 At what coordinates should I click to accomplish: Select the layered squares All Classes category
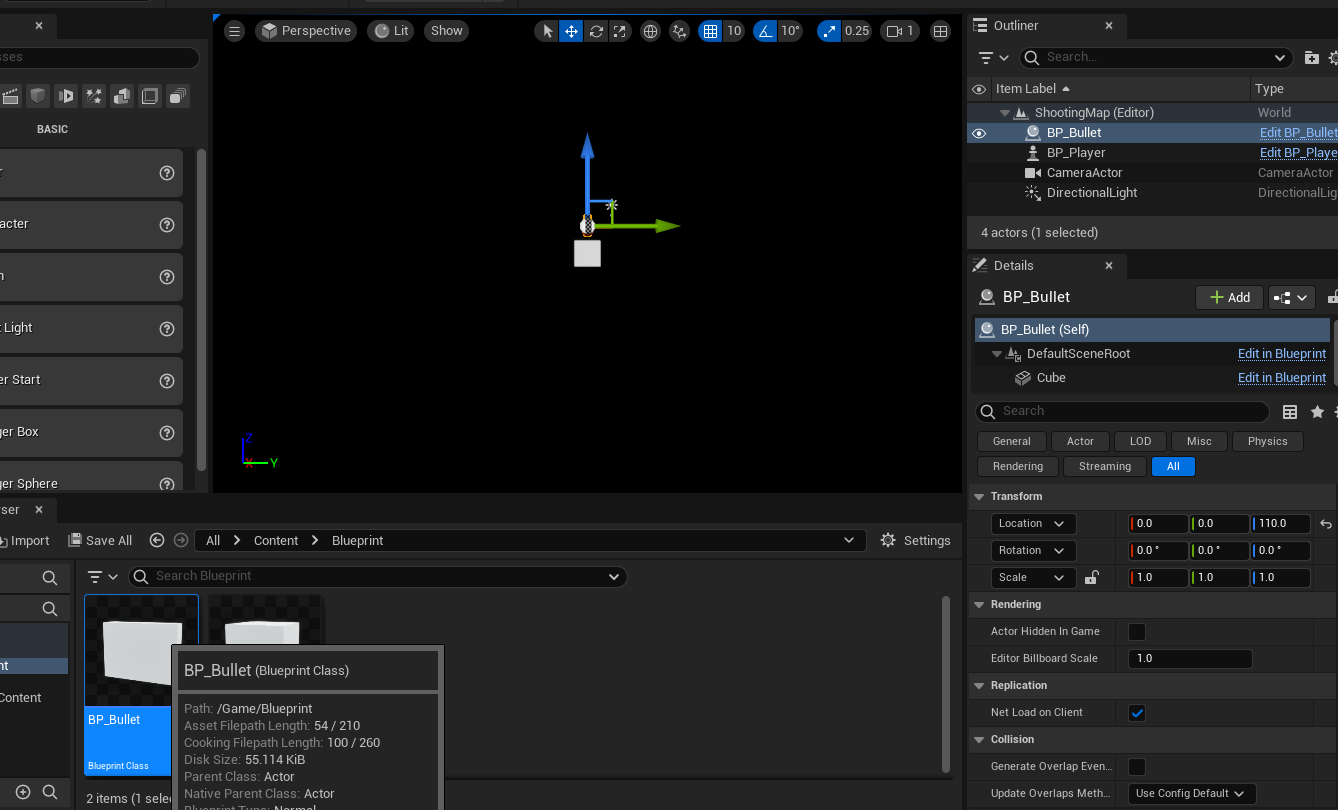(178, 96)
